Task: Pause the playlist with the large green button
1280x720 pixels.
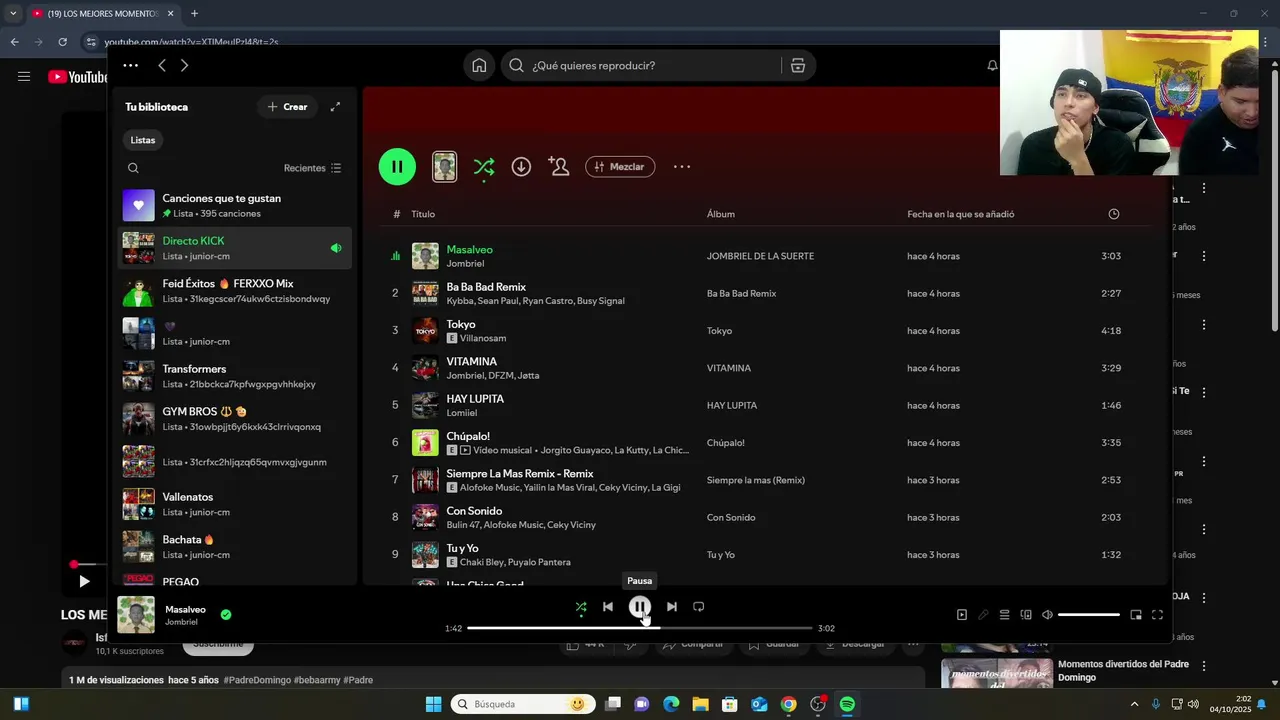Action: coord(397,167)
